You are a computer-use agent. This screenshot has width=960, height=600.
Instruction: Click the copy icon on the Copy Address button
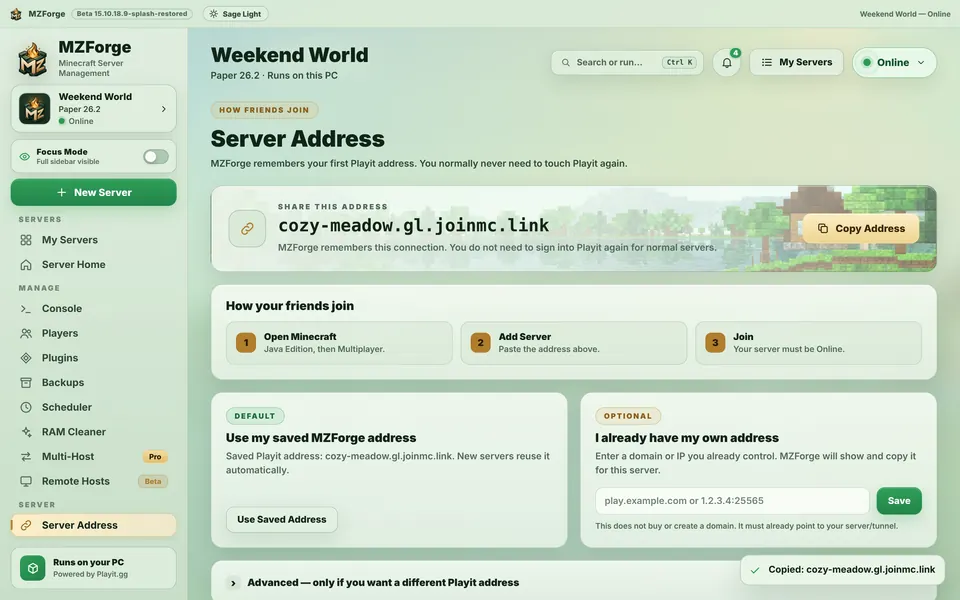point(823,228)
